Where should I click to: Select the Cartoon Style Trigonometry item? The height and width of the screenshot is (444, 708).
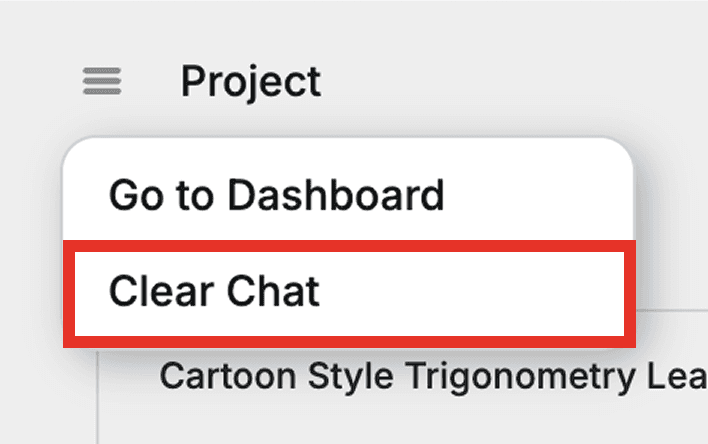pyautogui.click(x=432, y=376)
